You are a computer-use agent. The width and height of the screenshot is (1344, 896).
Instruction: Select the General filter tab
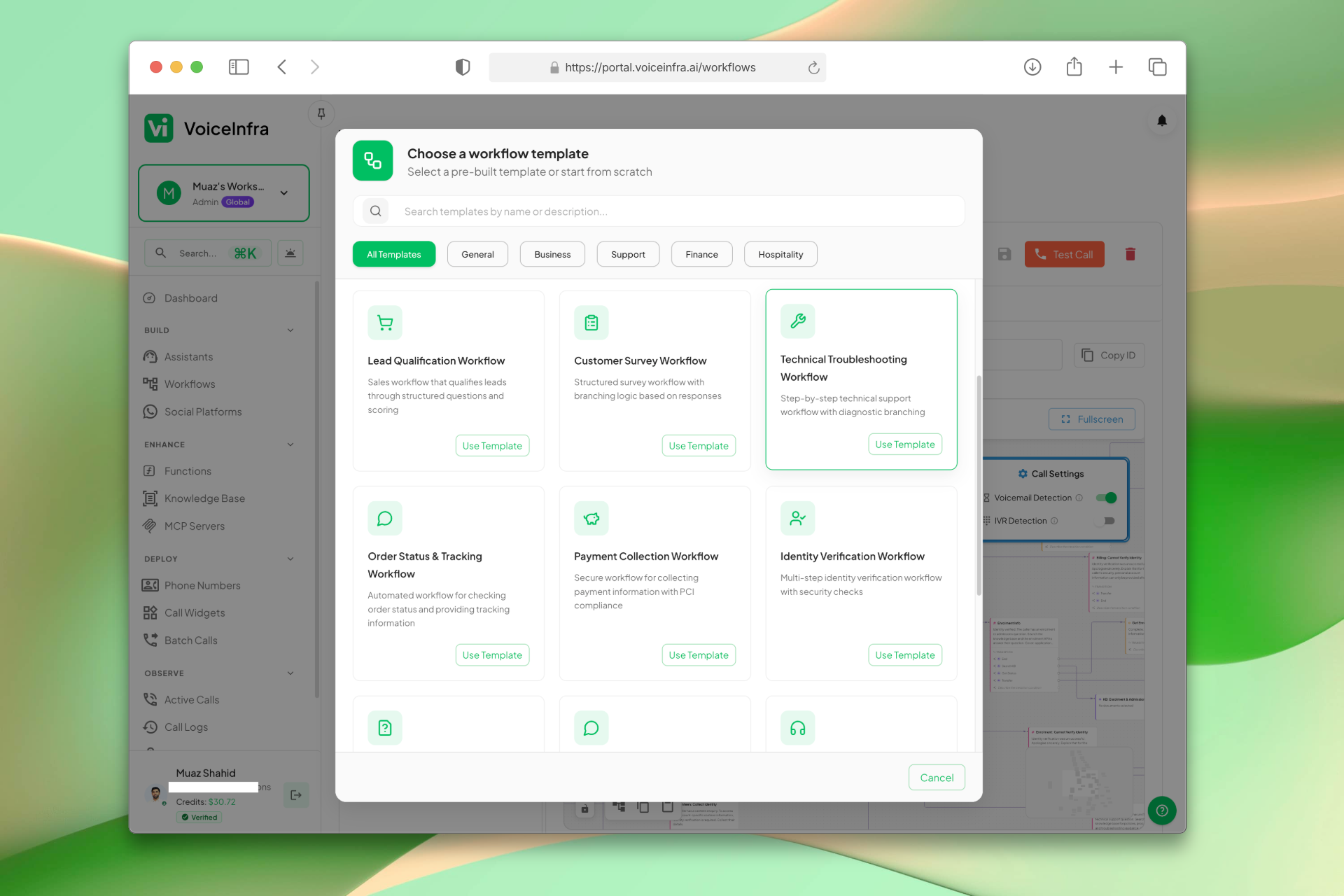pyautogui.click(x=477, y=254)
